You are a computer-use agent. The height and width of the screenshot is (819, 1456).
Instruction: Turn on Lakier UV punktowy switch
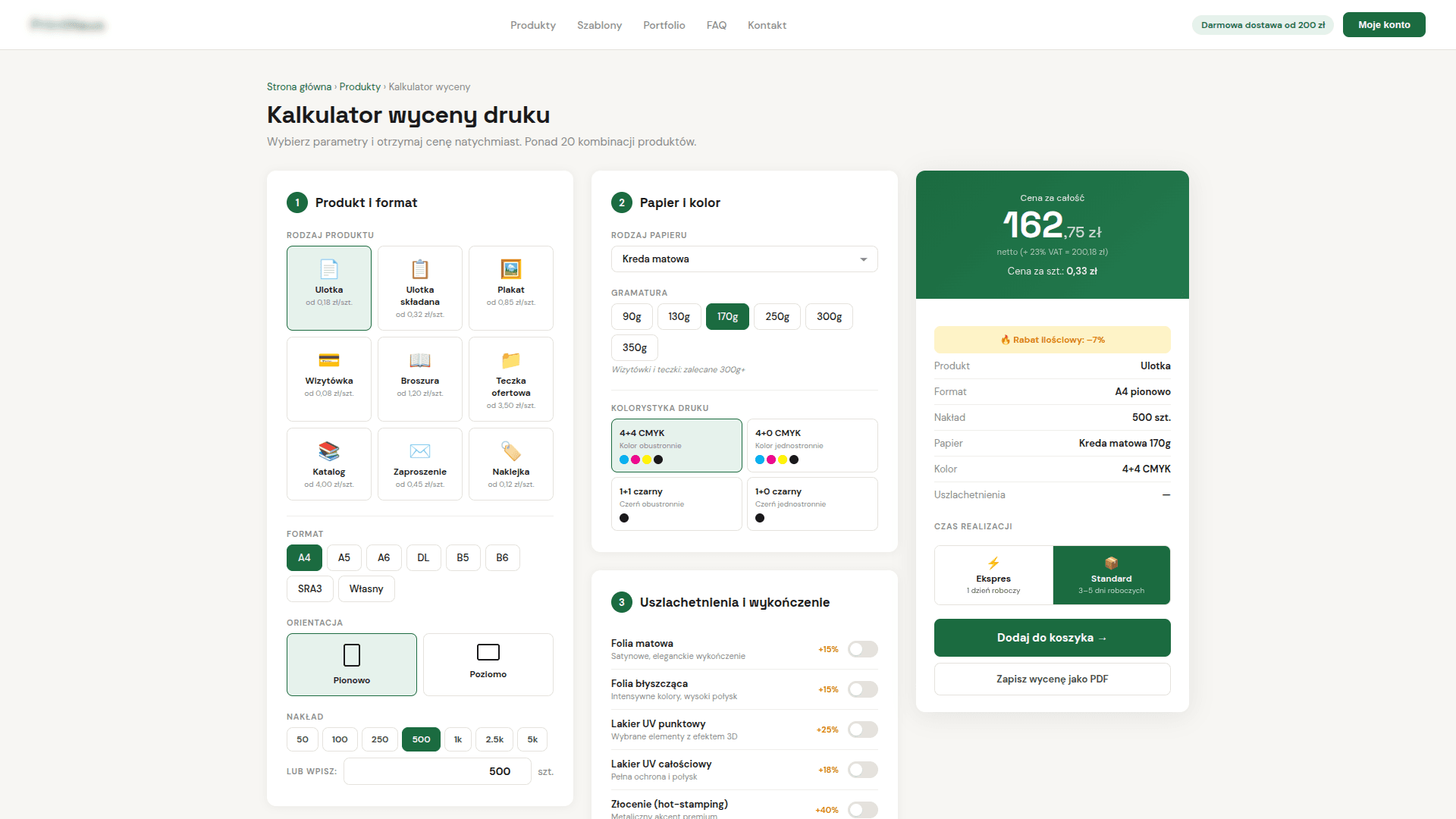(x=862, y=730)
